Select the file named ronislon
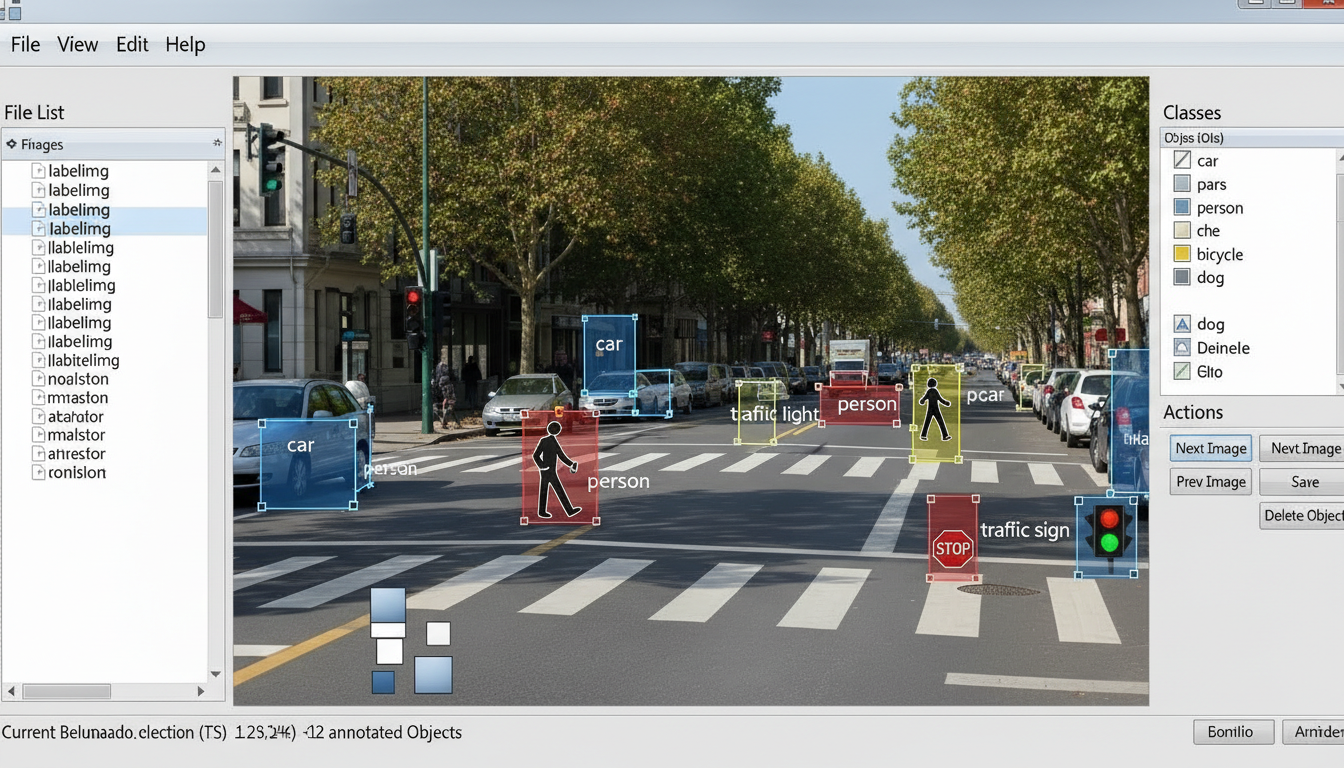1344x768 pixels. [77, 473]
